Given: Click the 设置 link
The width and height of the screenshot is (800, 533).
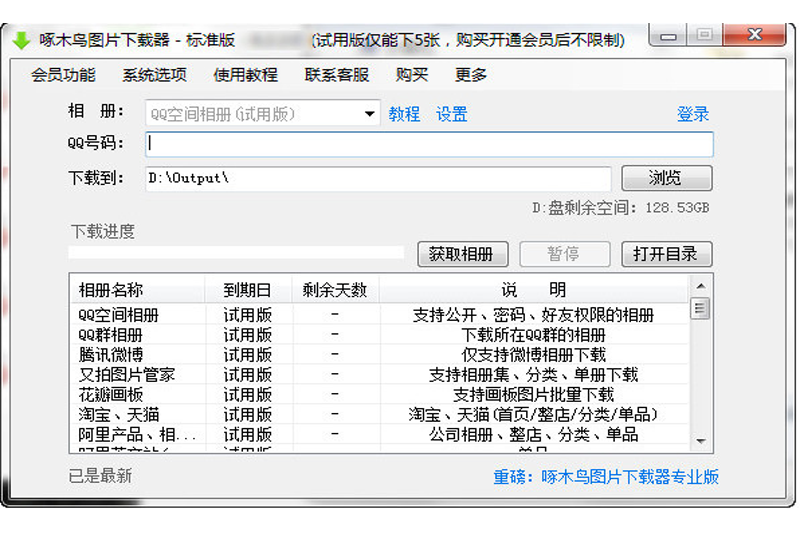Looking at the screenshot, I should click(x=451, y=114).
